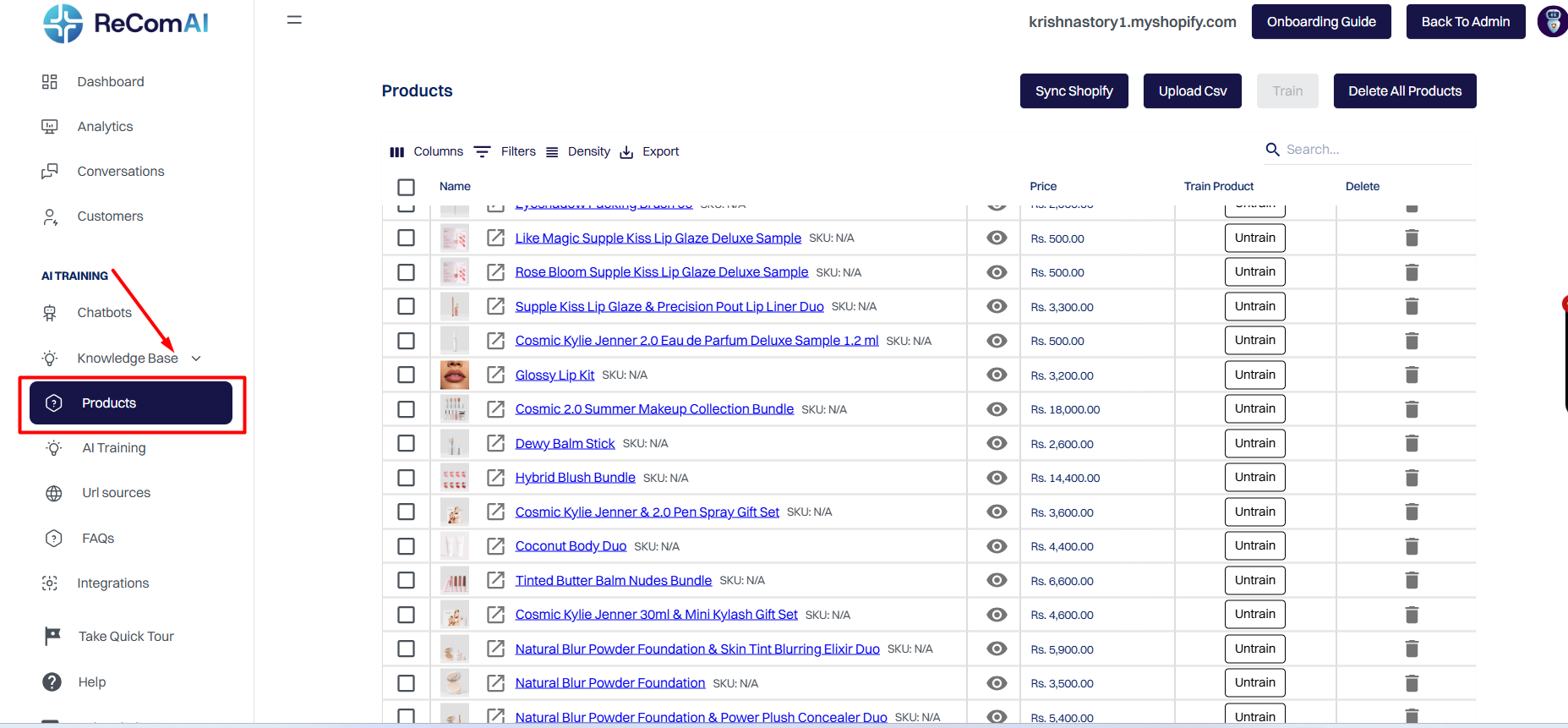Open Dewy Balm Stick external link icon

coord(496,443)
